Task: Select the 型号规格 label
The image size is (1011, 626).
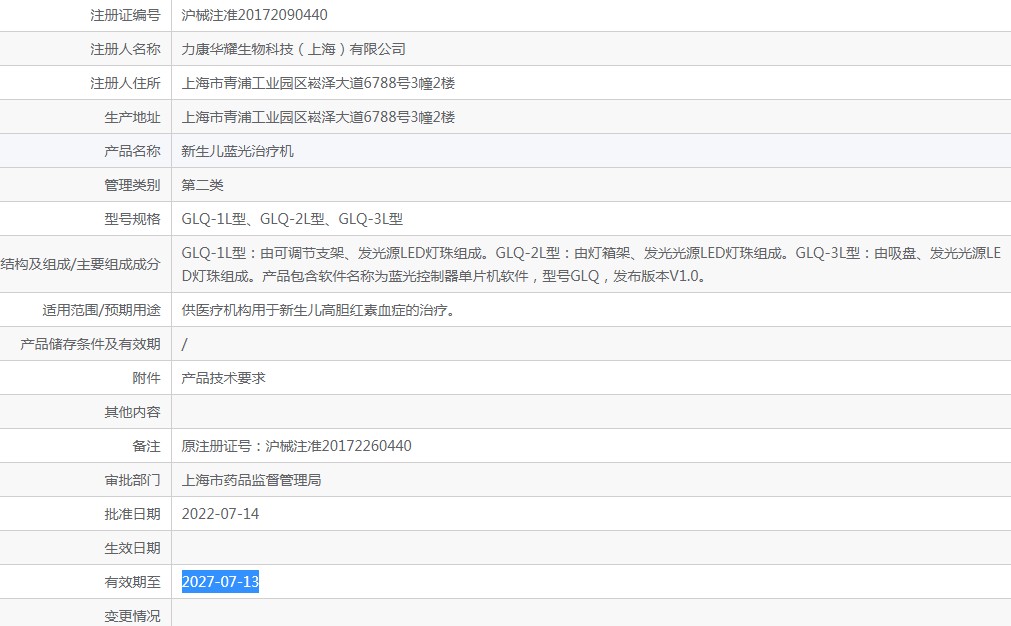Action: point(132,219)
